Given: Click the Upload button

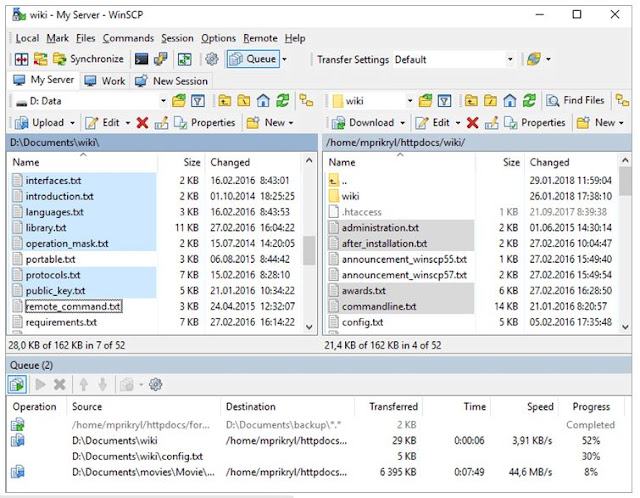Looking at the screenshot, I should tap(40, 122).
